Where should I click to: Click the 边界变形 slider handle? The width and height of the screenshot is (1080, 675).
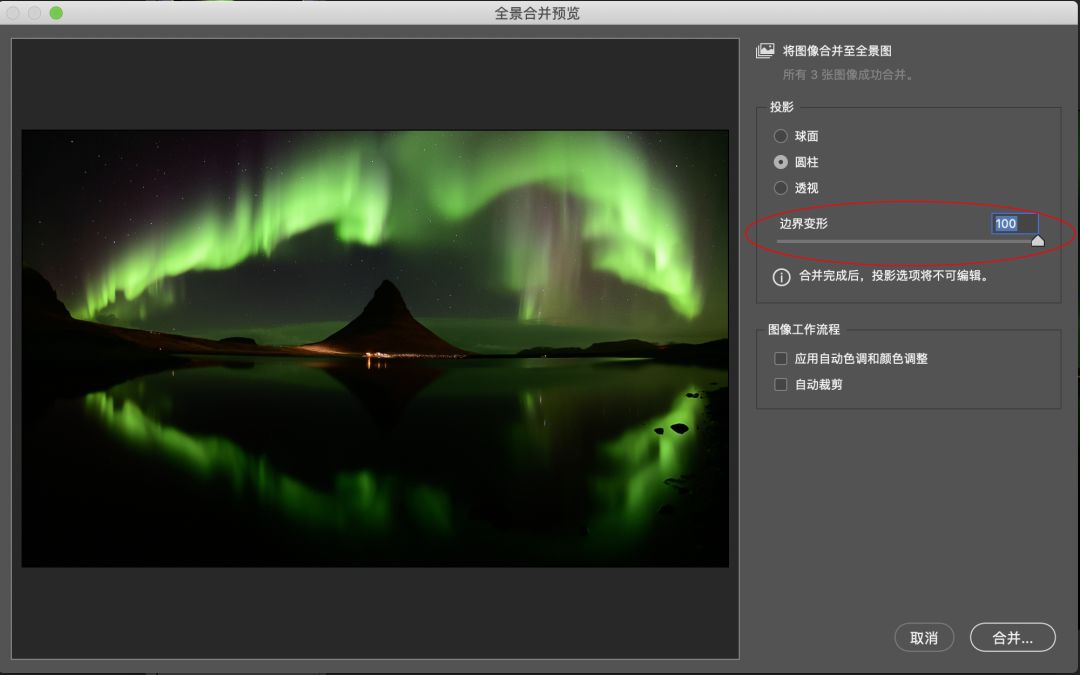[x=1037, y=241]
